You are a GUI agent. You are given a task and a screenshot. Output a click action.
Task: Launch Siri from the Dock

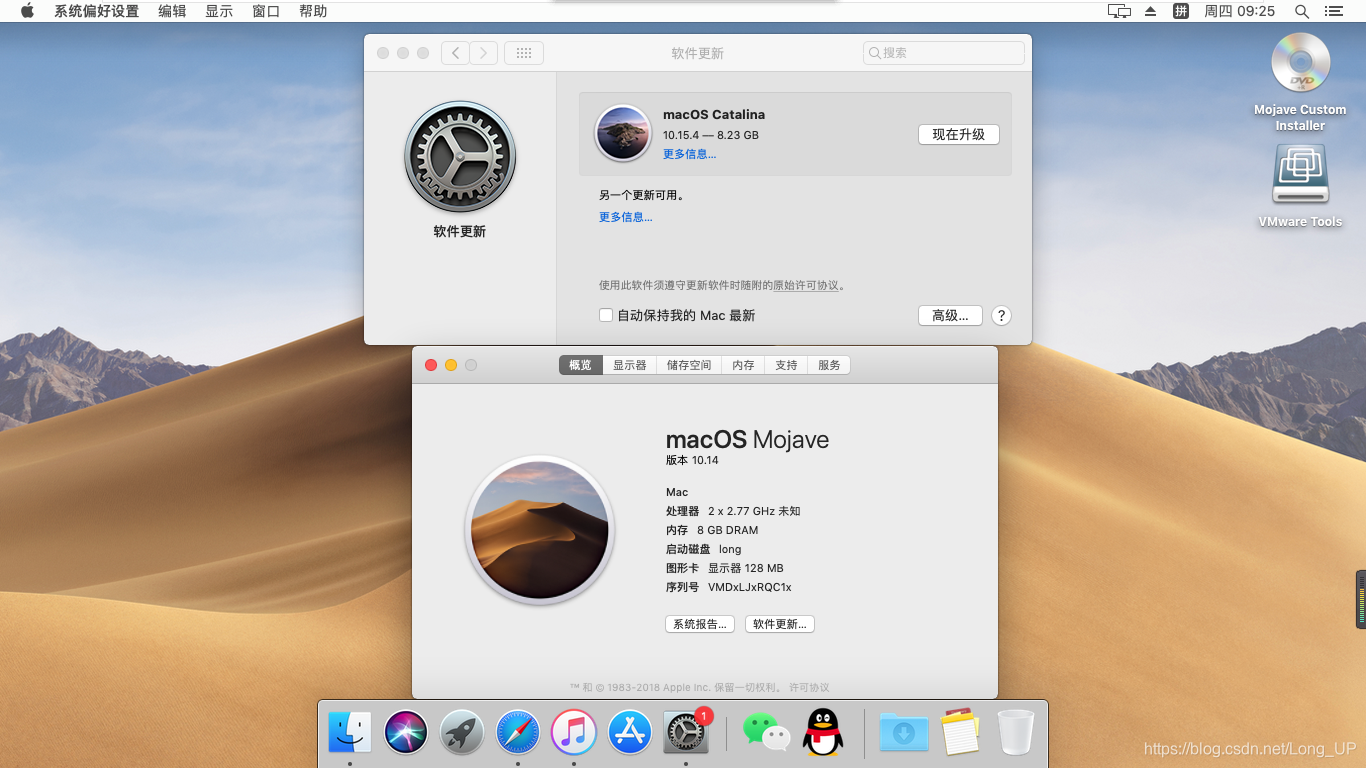point(406,733)
